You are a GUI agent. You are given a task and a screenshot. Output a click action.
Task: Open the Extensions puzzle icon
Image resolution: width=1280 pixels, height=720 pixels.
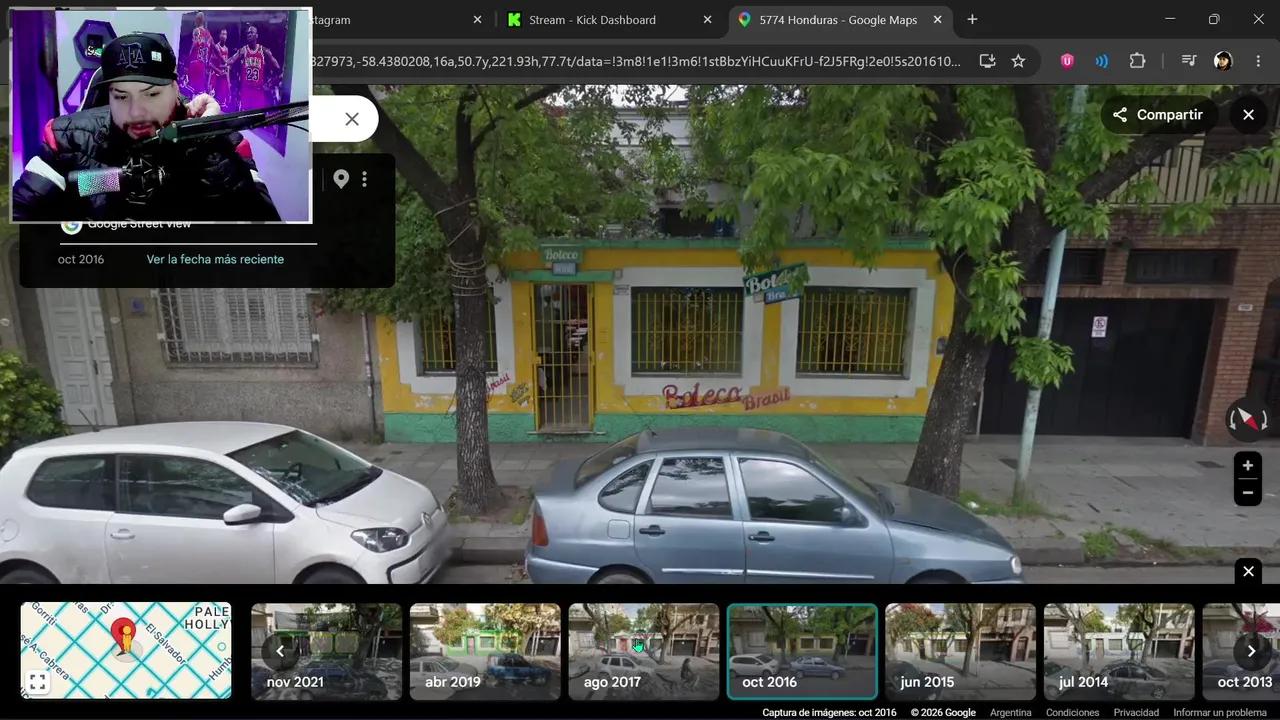click(x=1137, y=61)
